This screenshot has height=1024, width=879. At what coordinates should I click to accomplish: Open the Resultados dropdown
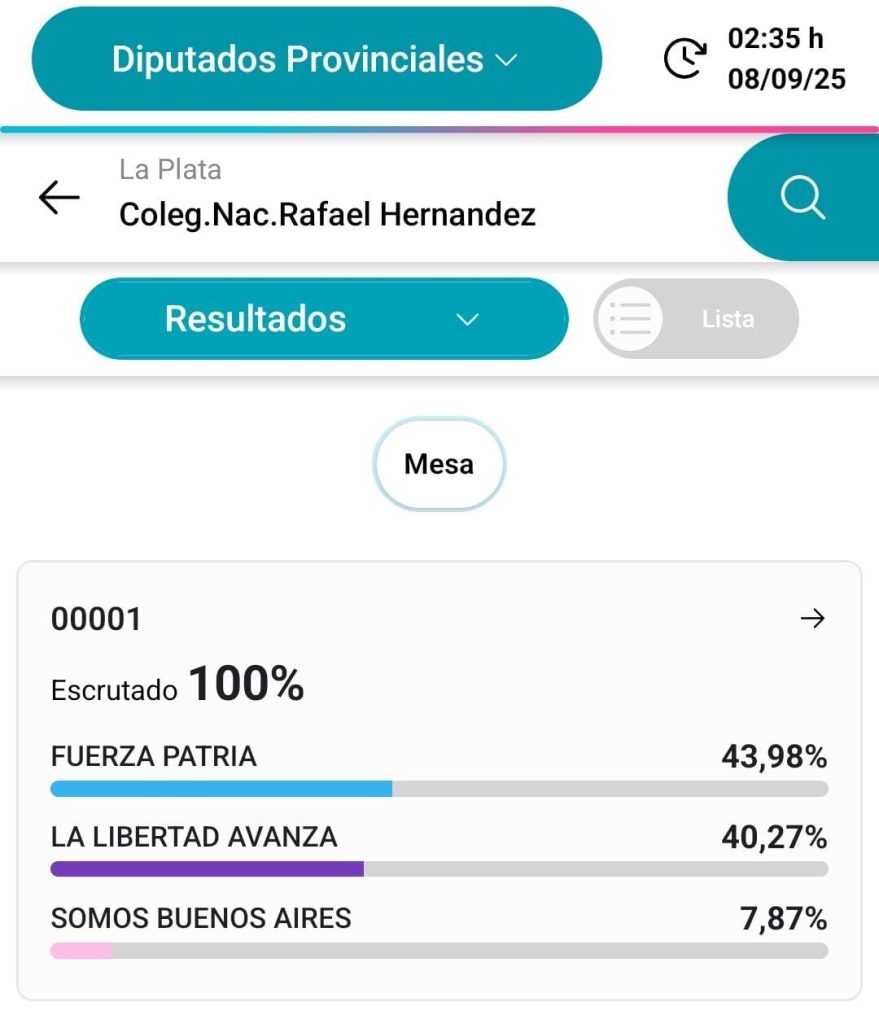[324, 319]
